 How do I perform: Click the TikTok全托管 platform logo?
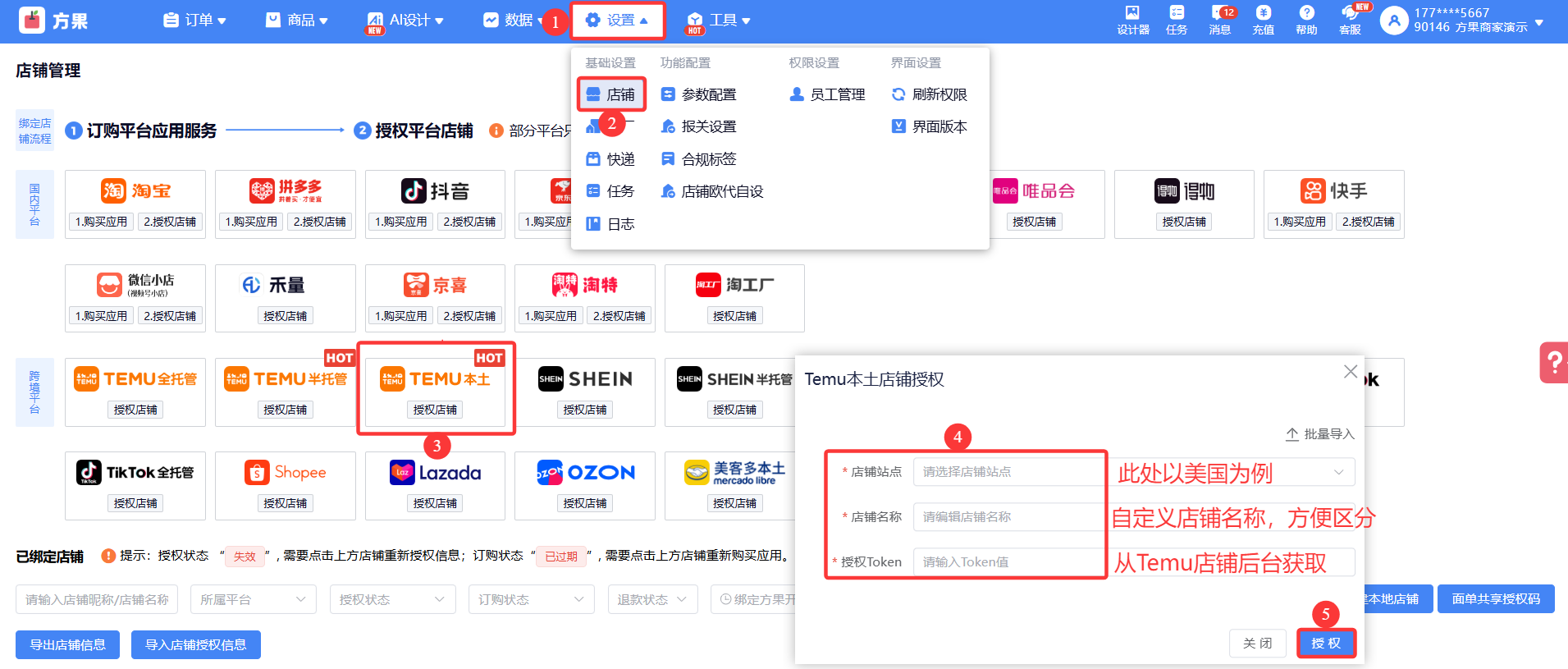coord(135,472)
